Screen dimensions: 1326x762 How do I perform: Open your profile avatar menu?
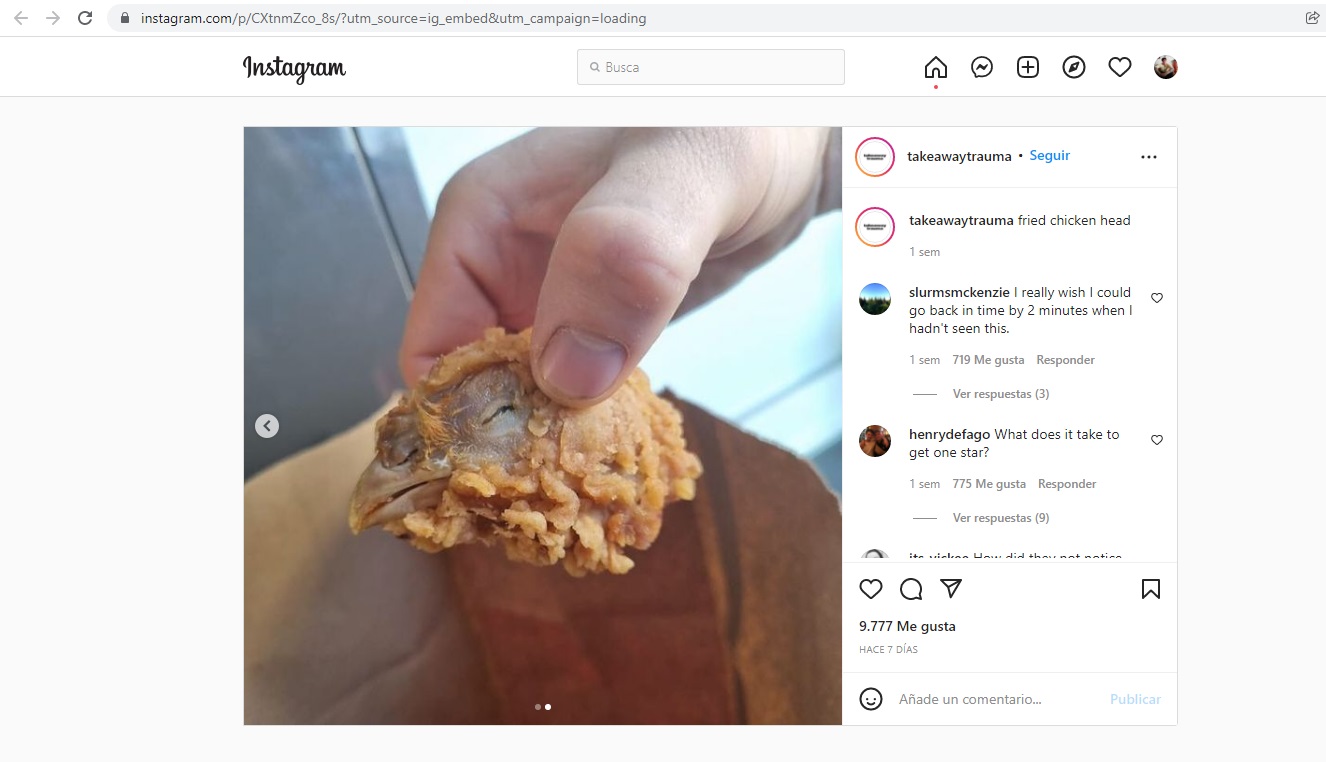pyautogui.click(x=1166, y=67)
